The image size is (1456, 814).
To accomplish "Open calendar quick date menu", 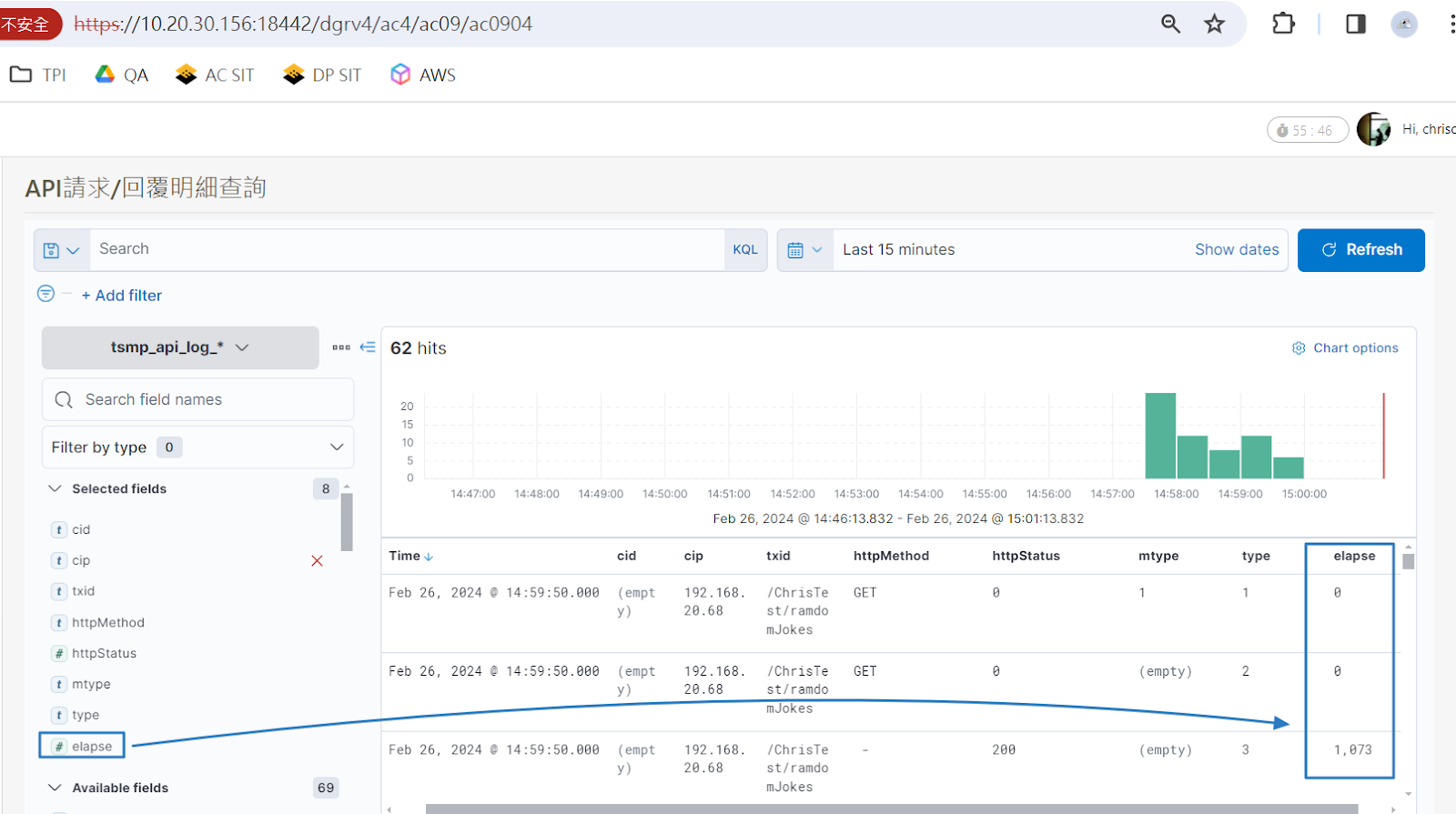I will coord(804,250).
